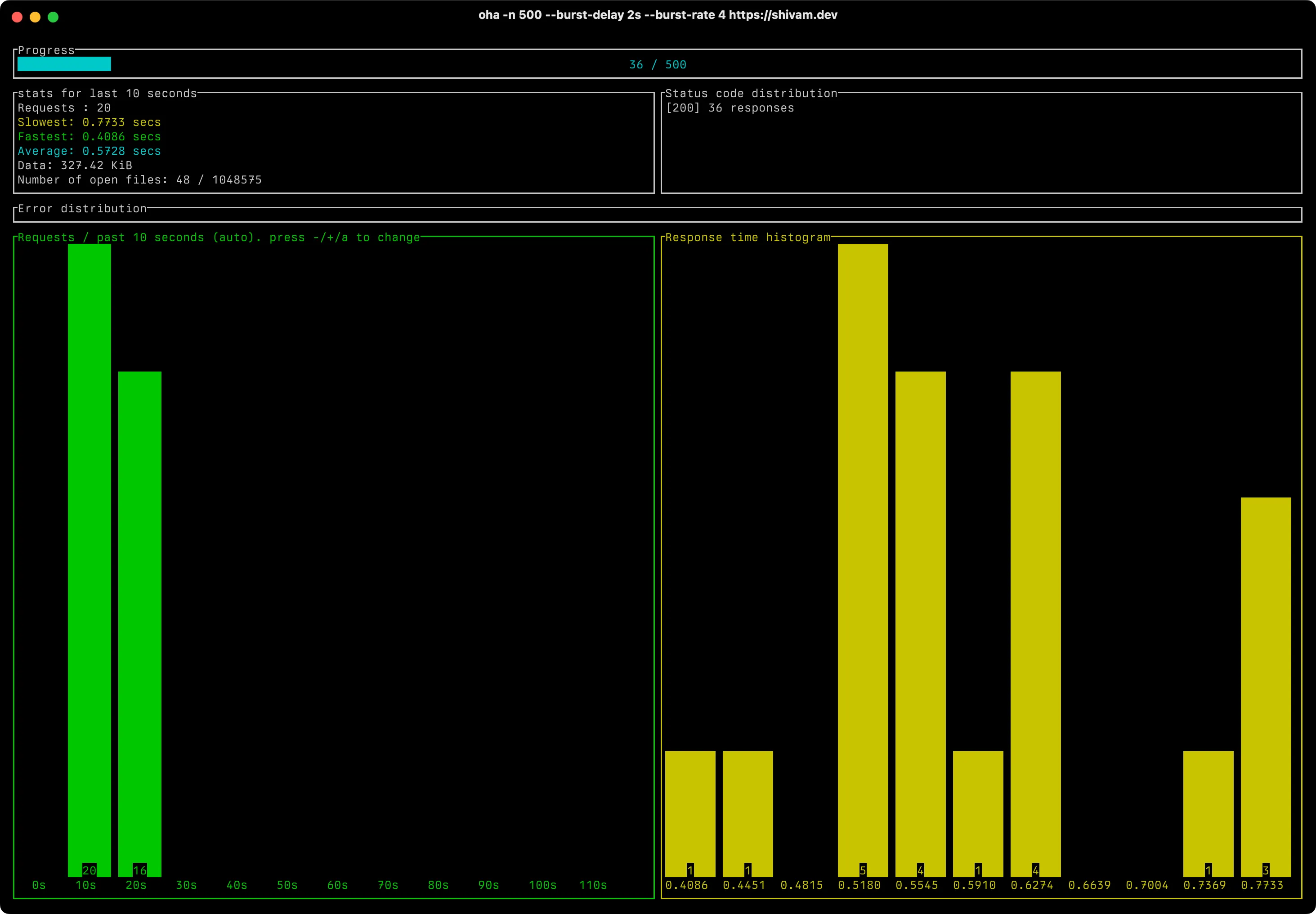
Task: Click the Error distribution panel title
Action: [x=82, y=209]
